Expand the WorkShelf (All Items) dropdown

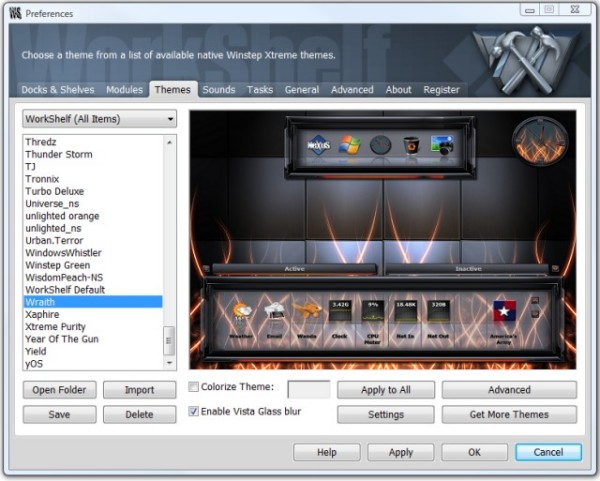99,119
